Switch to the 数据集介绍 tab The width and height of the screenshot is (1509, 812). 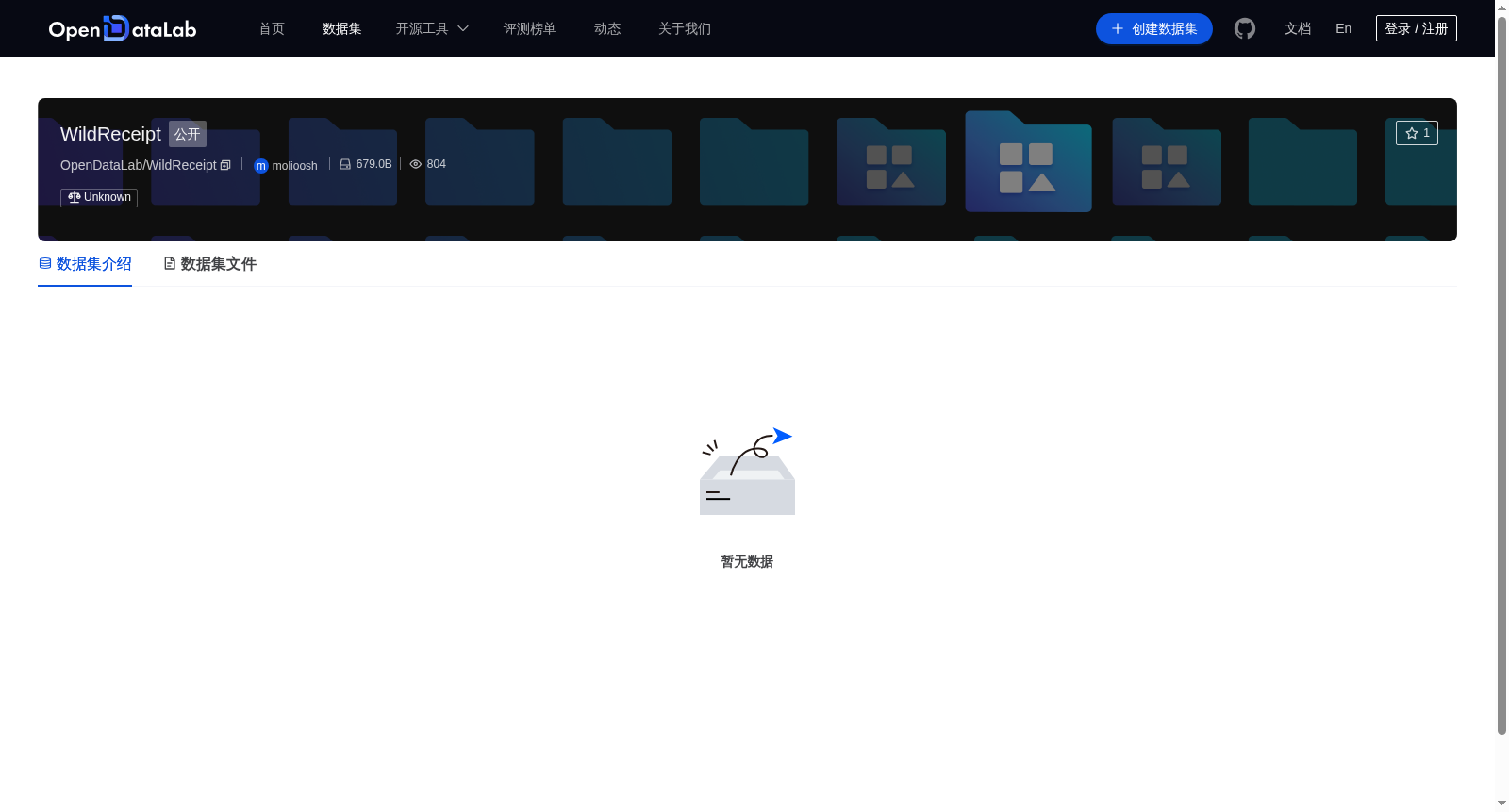[85, 264]
